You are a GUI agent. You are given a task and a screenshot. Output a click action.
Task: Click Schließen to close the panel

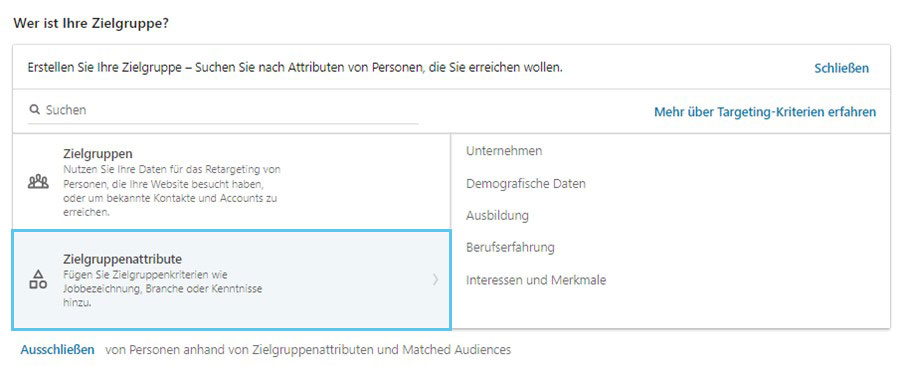842,68
